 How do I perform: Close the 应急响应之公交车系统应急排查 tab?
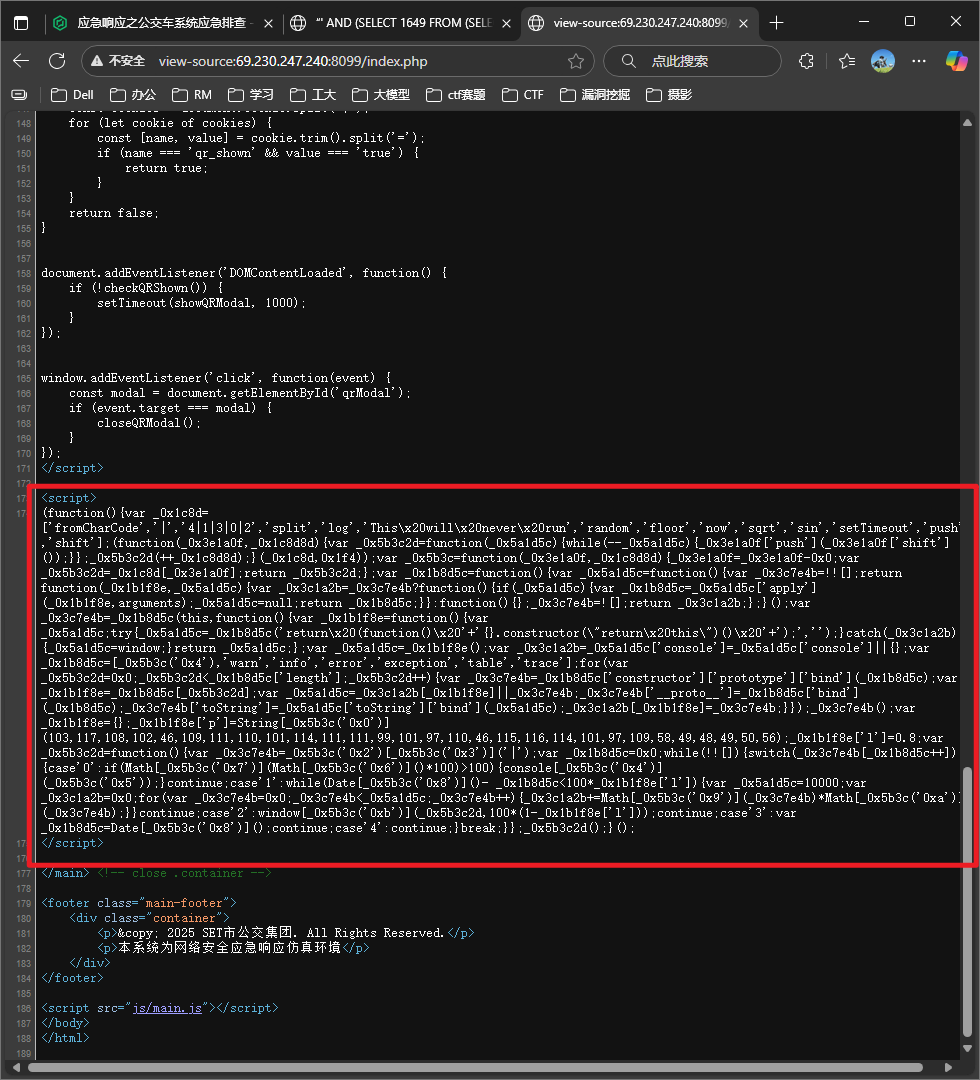point(268,23)
